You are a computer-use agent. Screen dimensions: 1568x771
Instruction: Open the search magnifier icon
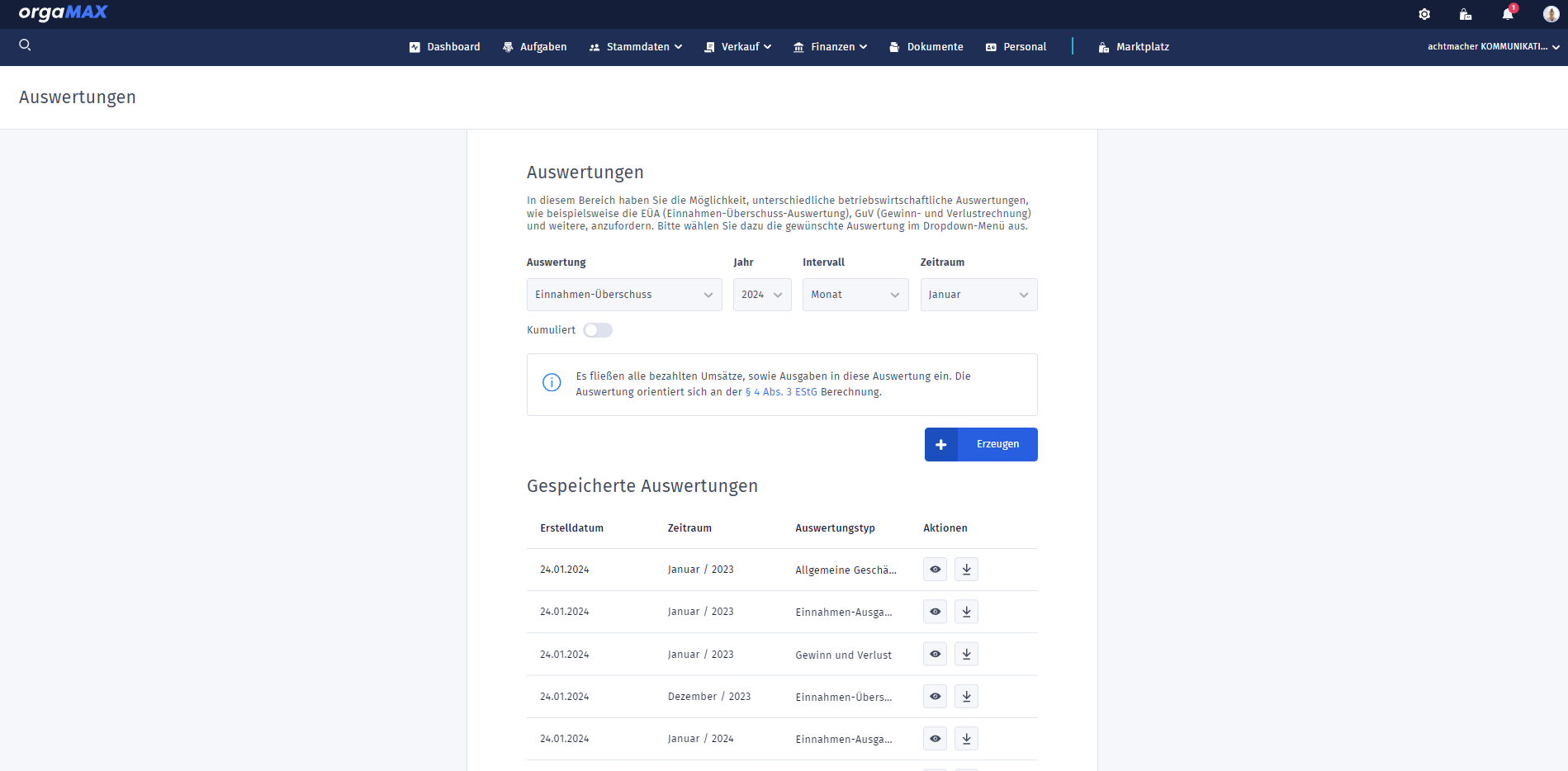26,45
